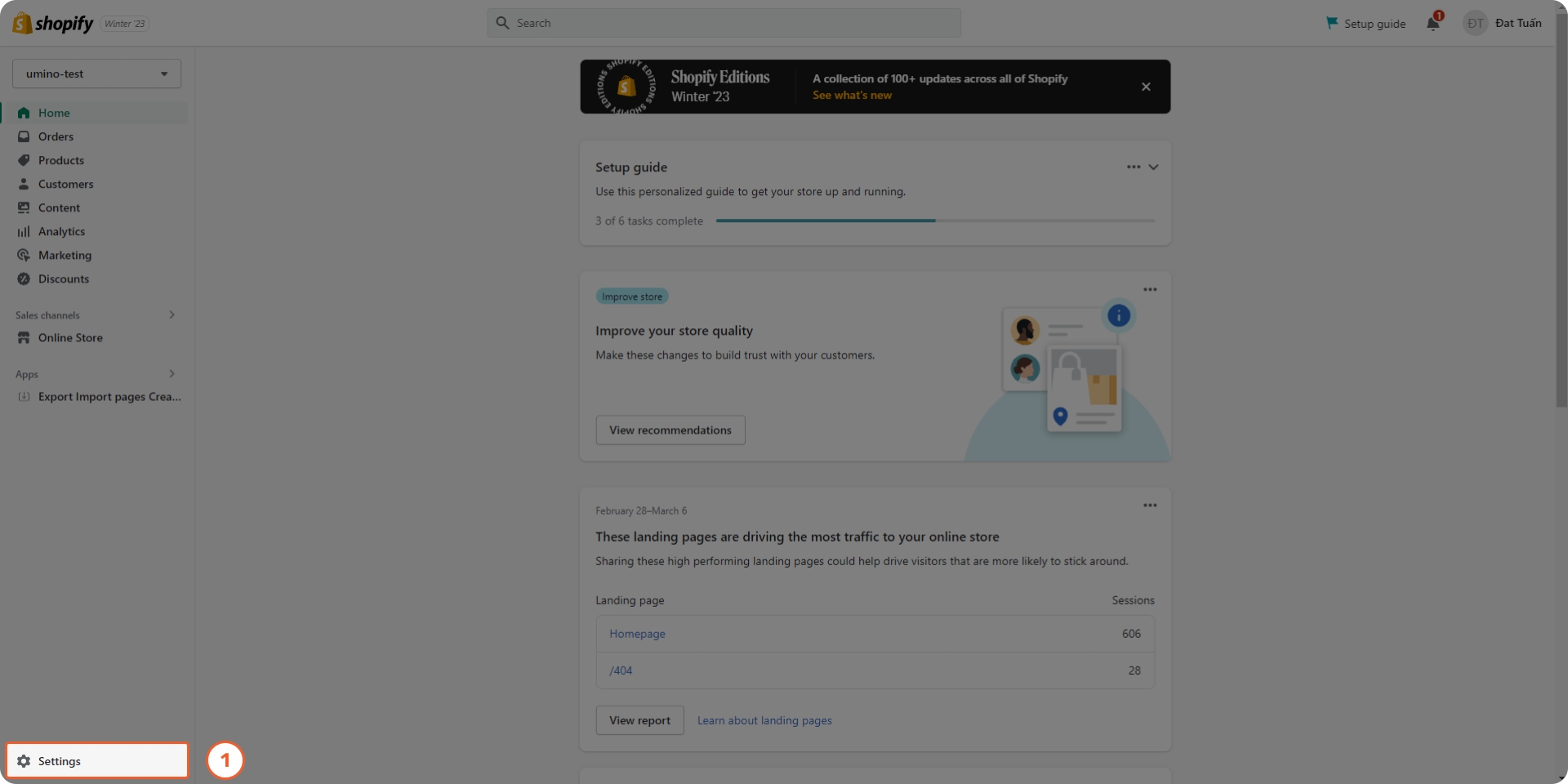This screenshot has width=1568, height=784.
Task: Open the Homepage landing page link
Action: click(x=637, y=634)
